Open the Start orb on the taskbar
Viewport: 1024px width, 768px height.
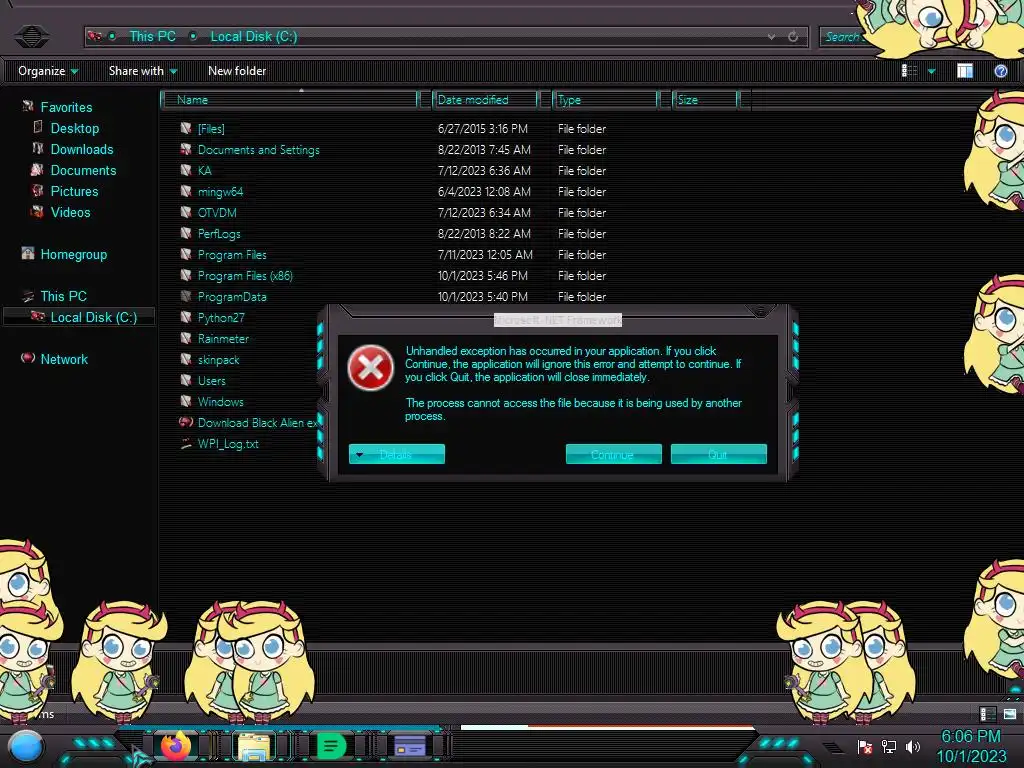pyautogui.click(x=26, y=746)
